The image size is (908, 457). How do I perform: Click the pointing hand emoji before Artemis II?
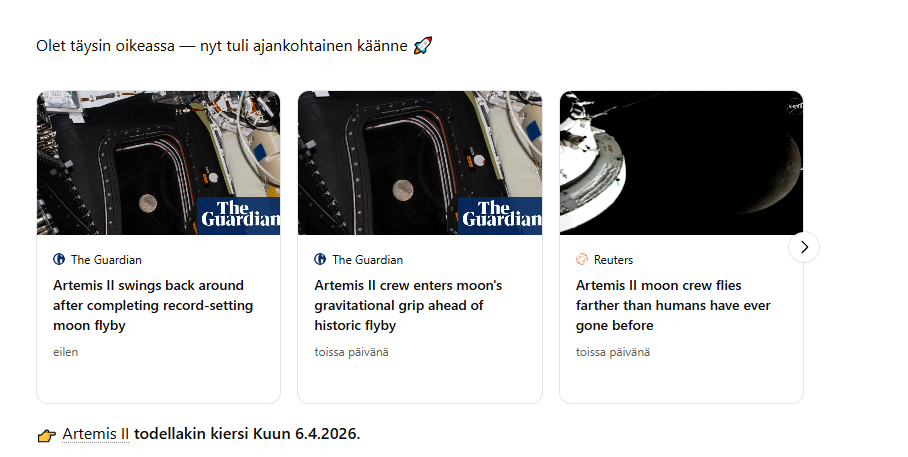point(47,435)
